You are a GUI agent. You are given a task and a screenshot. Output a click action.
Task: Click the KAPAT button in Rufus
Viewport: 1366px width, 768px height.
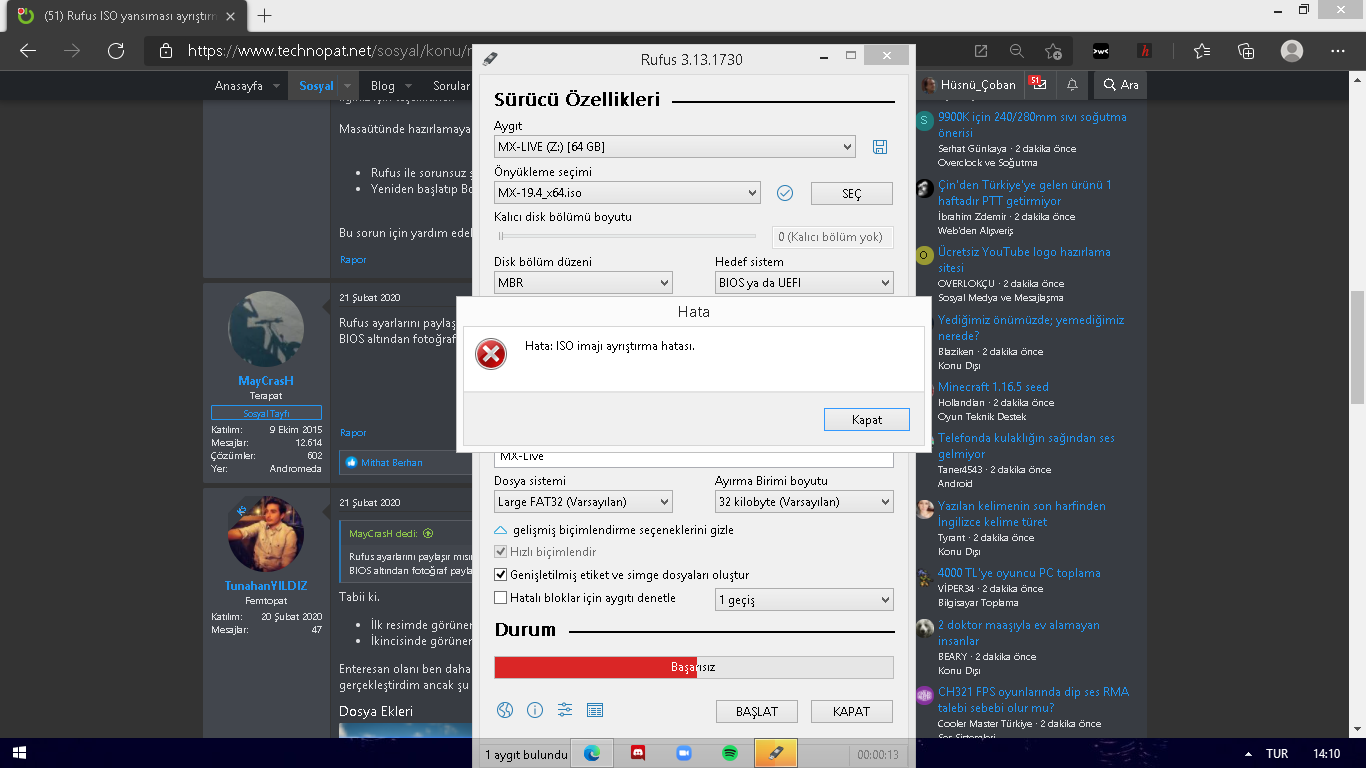click(853, 711)
